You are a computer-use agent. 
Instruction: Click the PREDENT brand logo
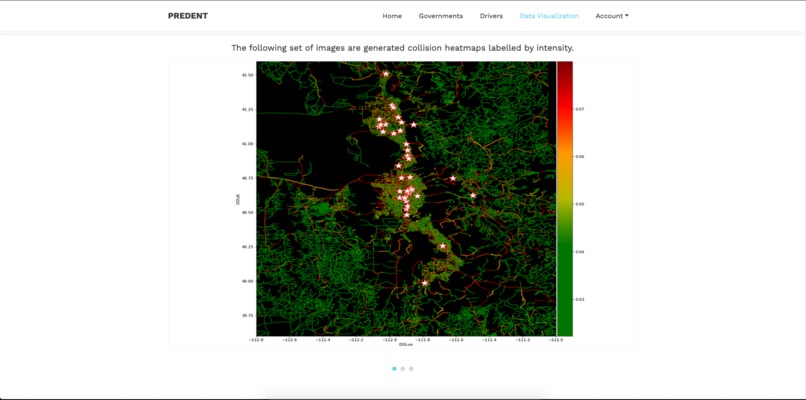[x=188, y=16]
